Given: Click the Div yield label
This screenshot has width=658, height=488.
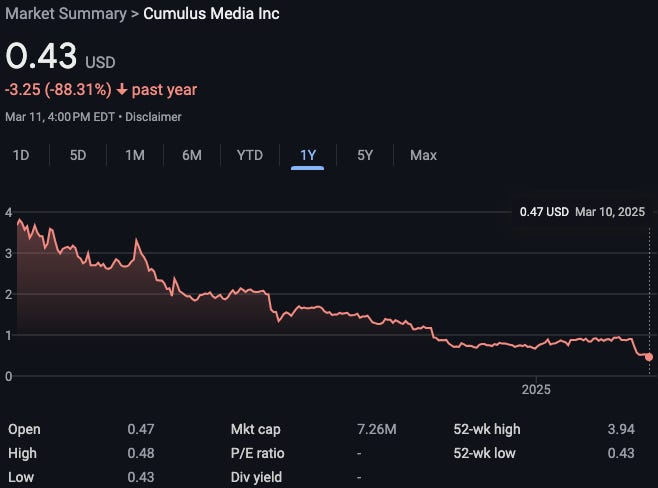Looking at the screenshot, I should click(256, 477).
